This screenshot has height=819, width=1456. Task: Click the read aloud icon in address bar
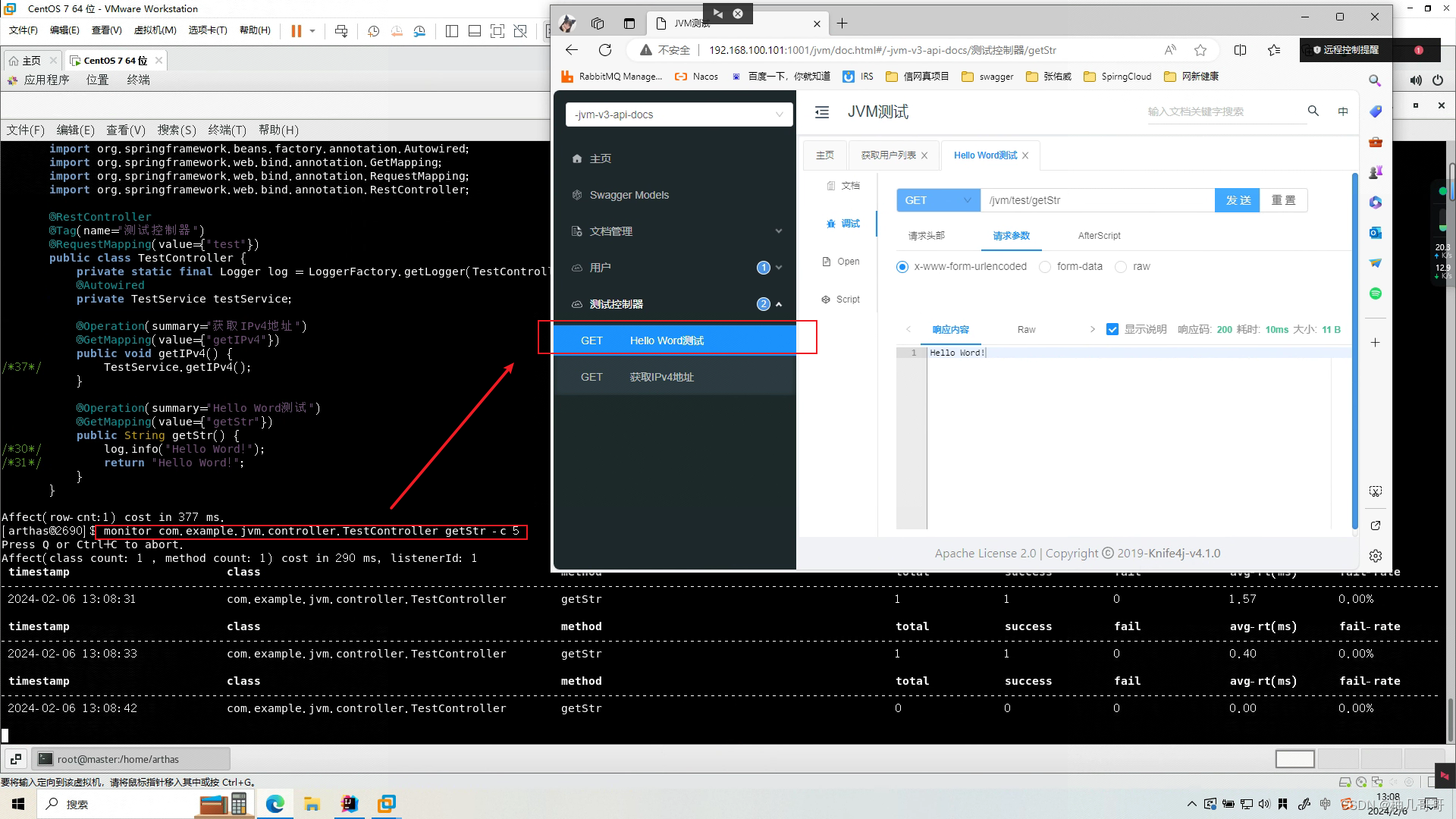(1170, 50)
